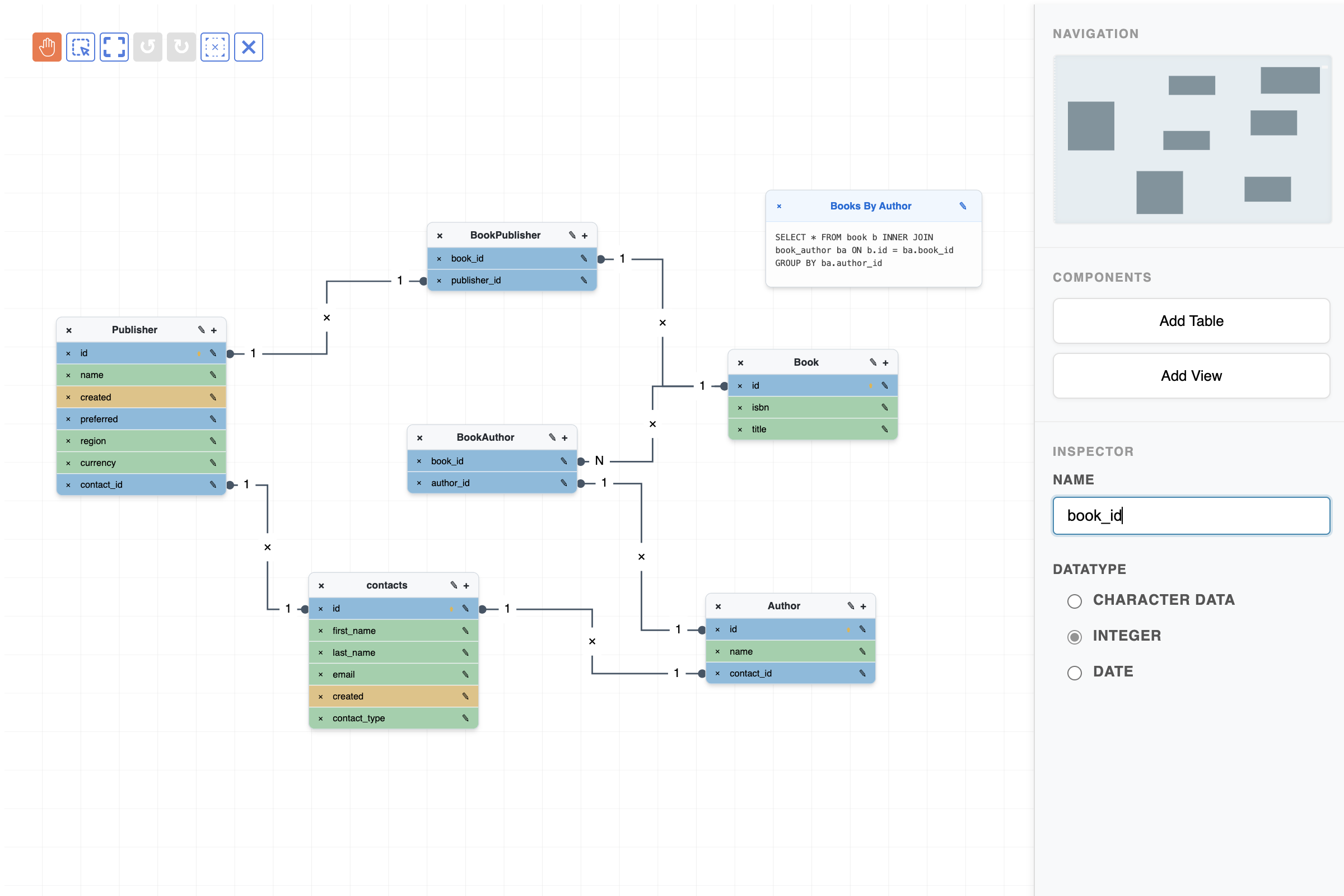Select the Publisher created column row

pyautogui.click(x=141, y=397)
